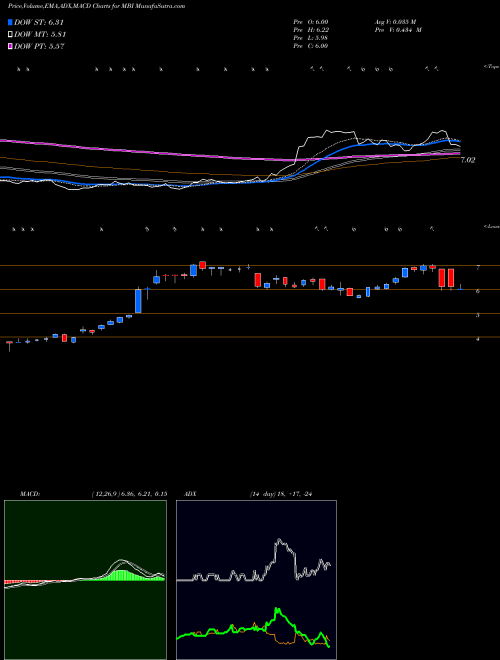This screenshot has height=660, width=500.
Task: Click the ADX (14 day) parameter values
Action: click(283, 494)
